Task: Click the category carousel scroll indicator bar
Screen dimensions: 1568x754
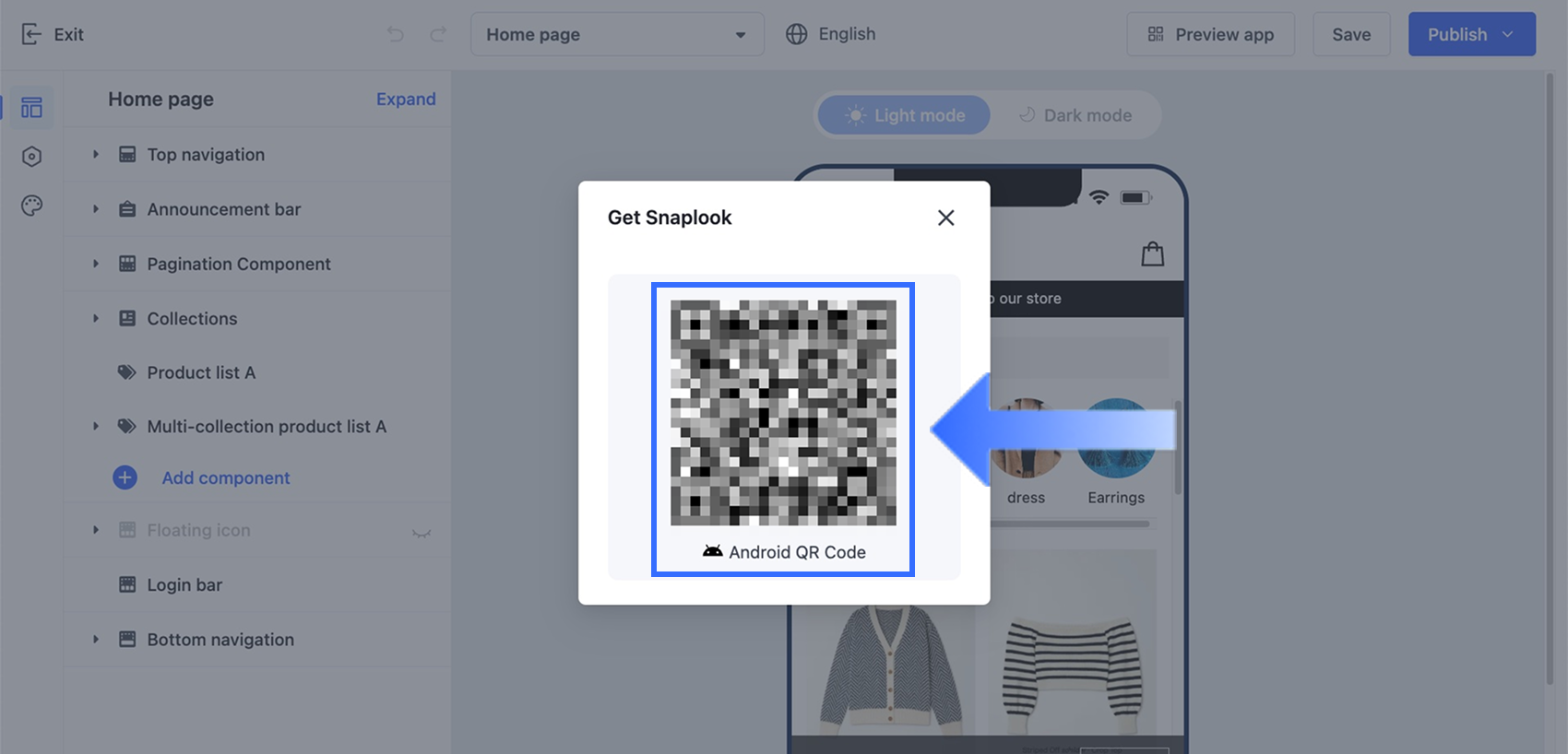Action: pos(1070,524)
